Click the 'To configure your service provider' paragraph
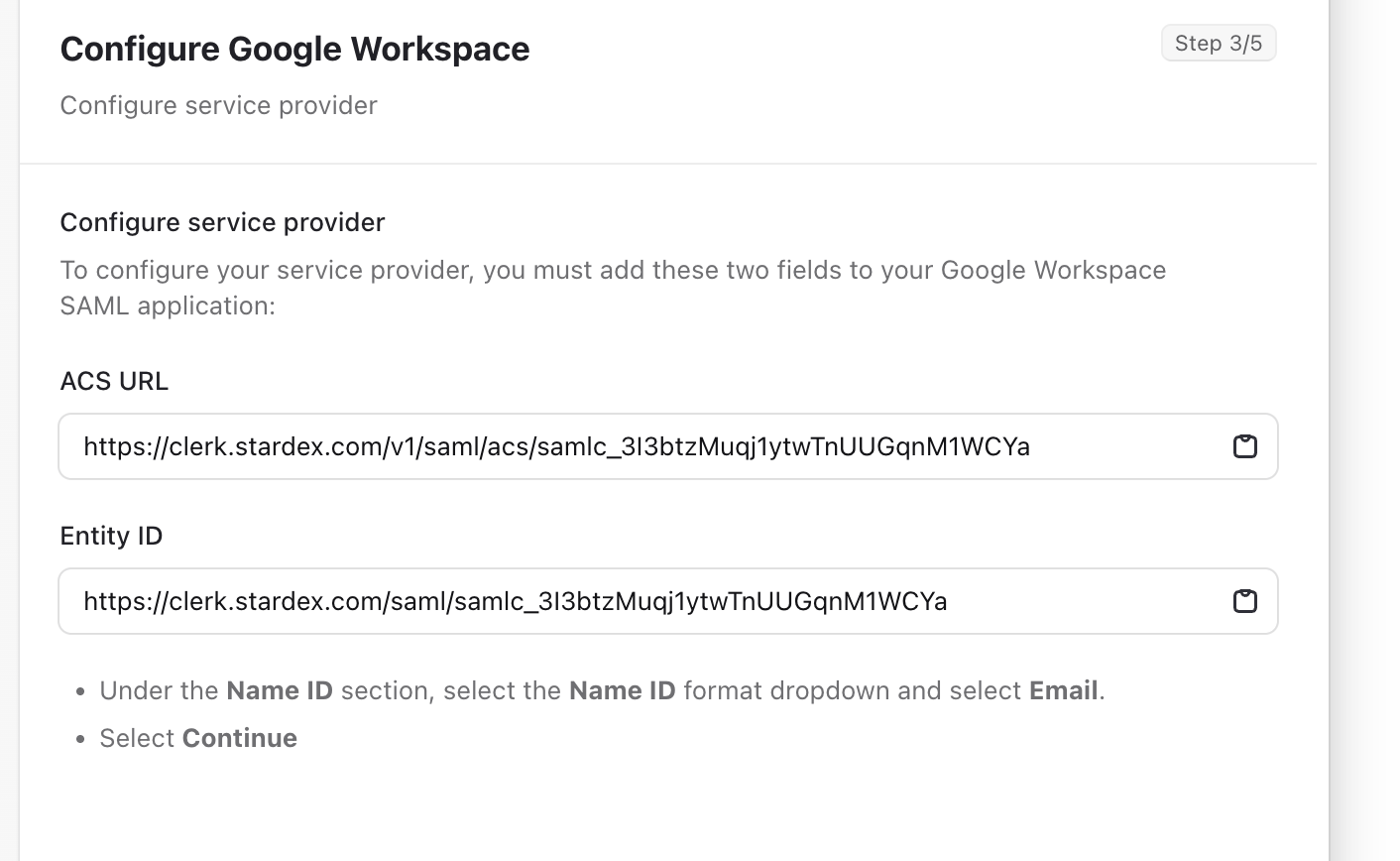The height and width of the screenshot is (861, 1400). 613,288
